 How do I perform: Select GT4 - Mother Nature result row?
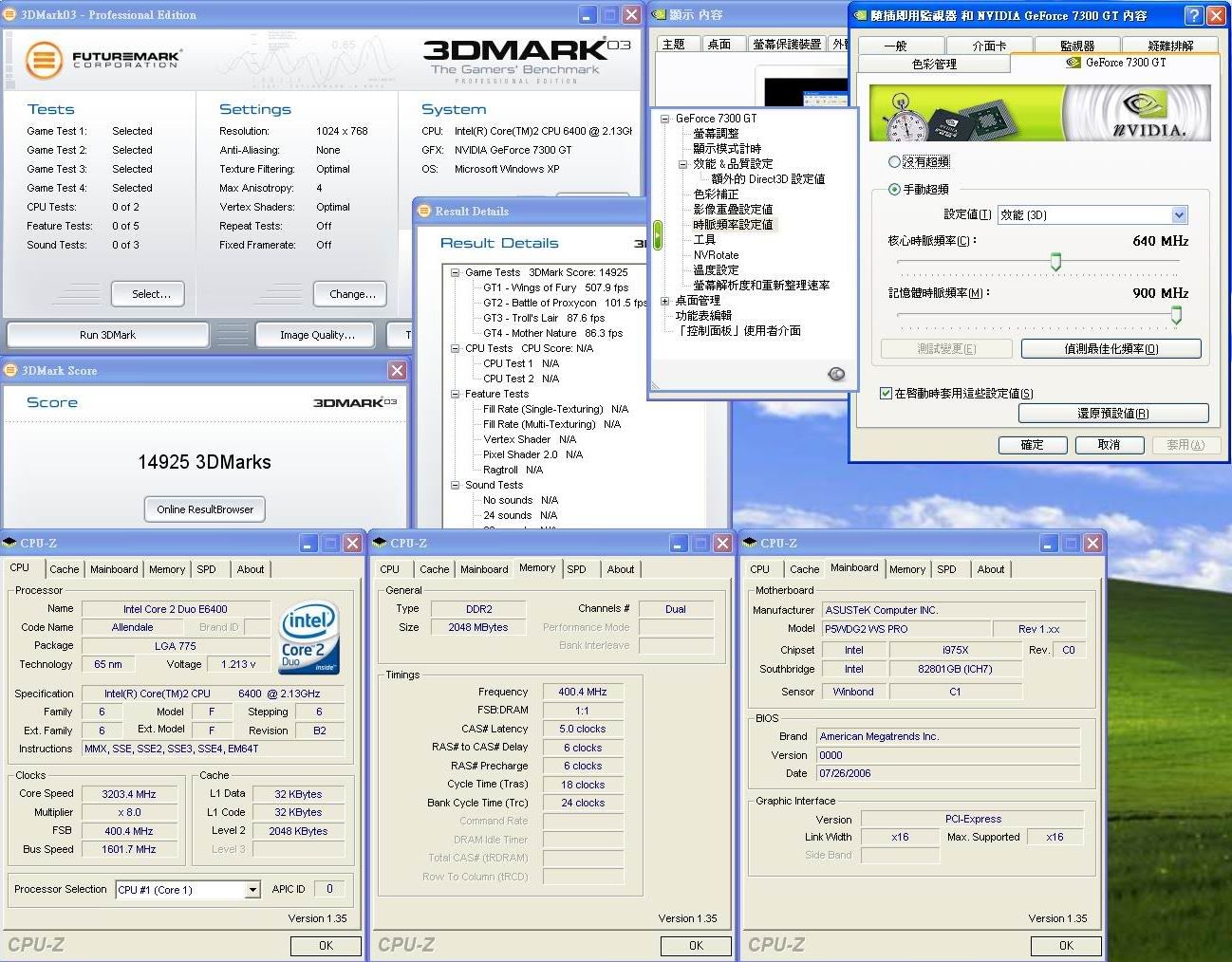(552, 333)
